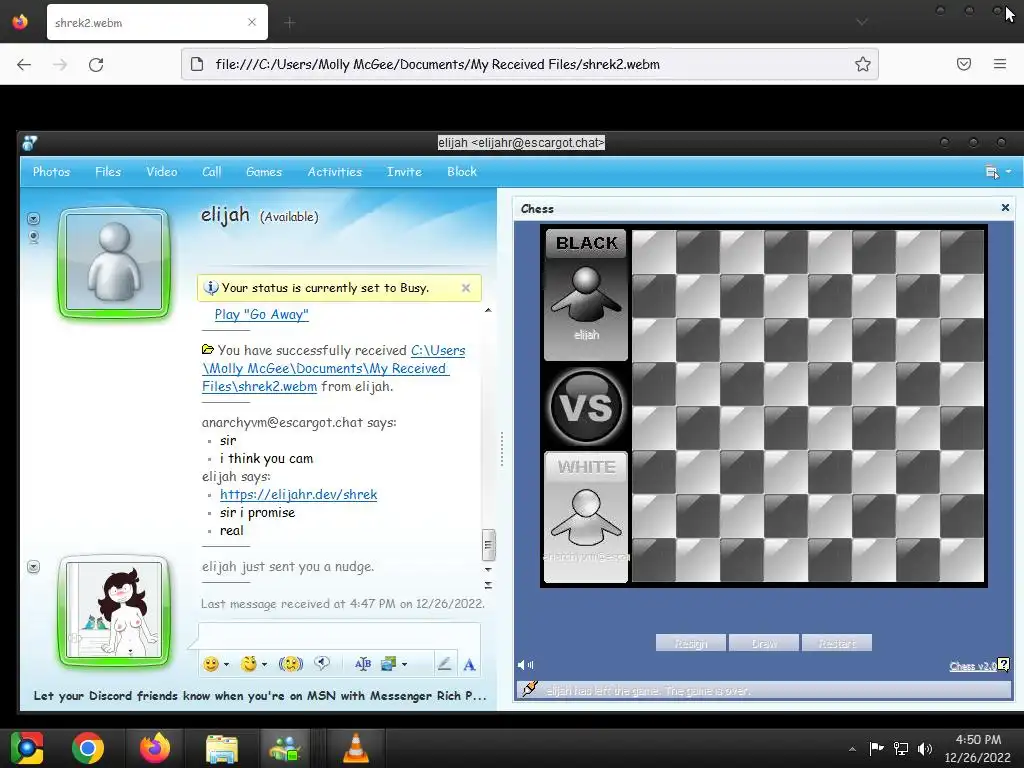Collapse elijah's display picture with top arrow
The width and height of the screenshot is (1024, 768).
[x=33, y=218]
